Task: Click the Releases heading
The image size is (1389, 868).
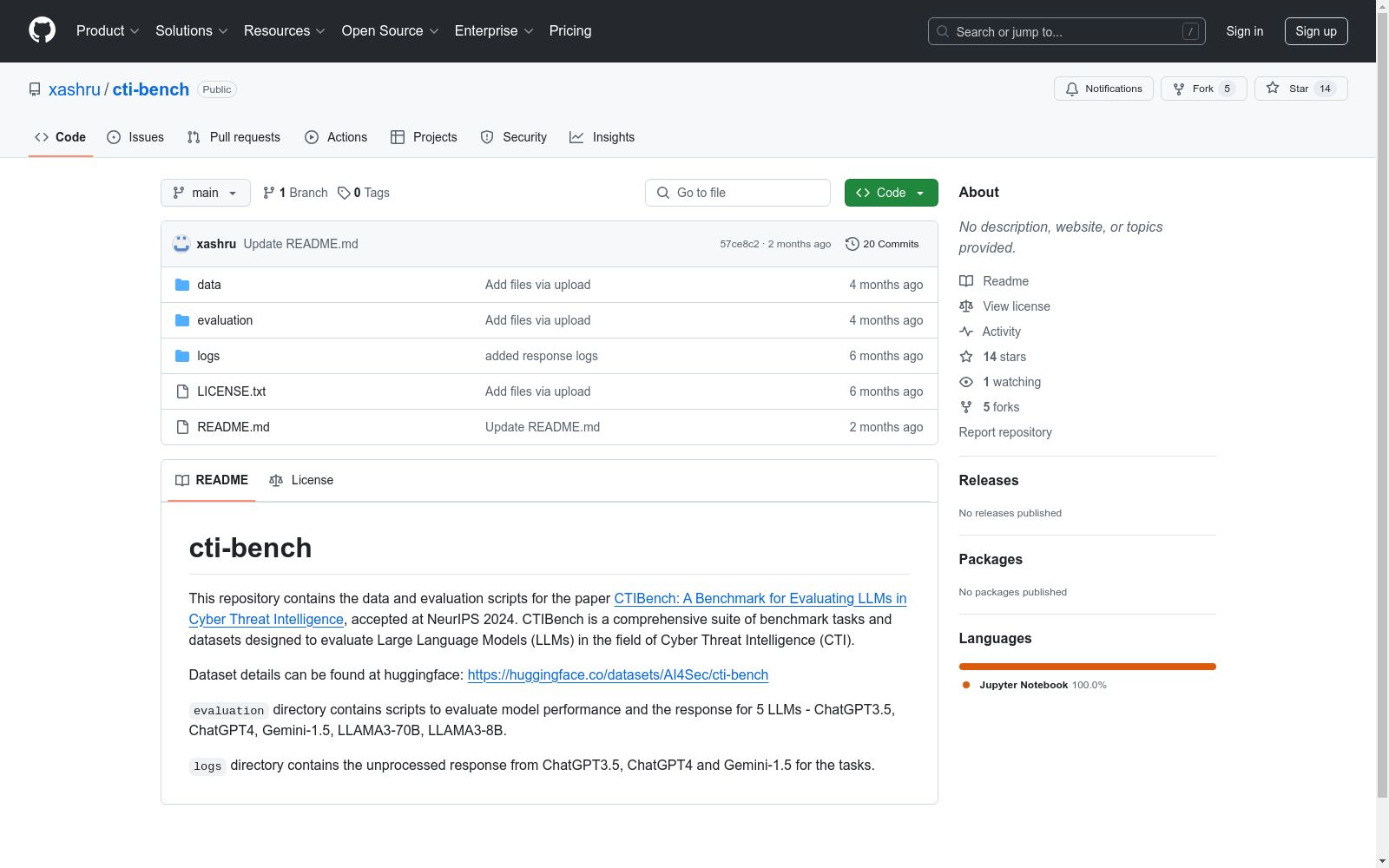Action: (x=989, y=480)
